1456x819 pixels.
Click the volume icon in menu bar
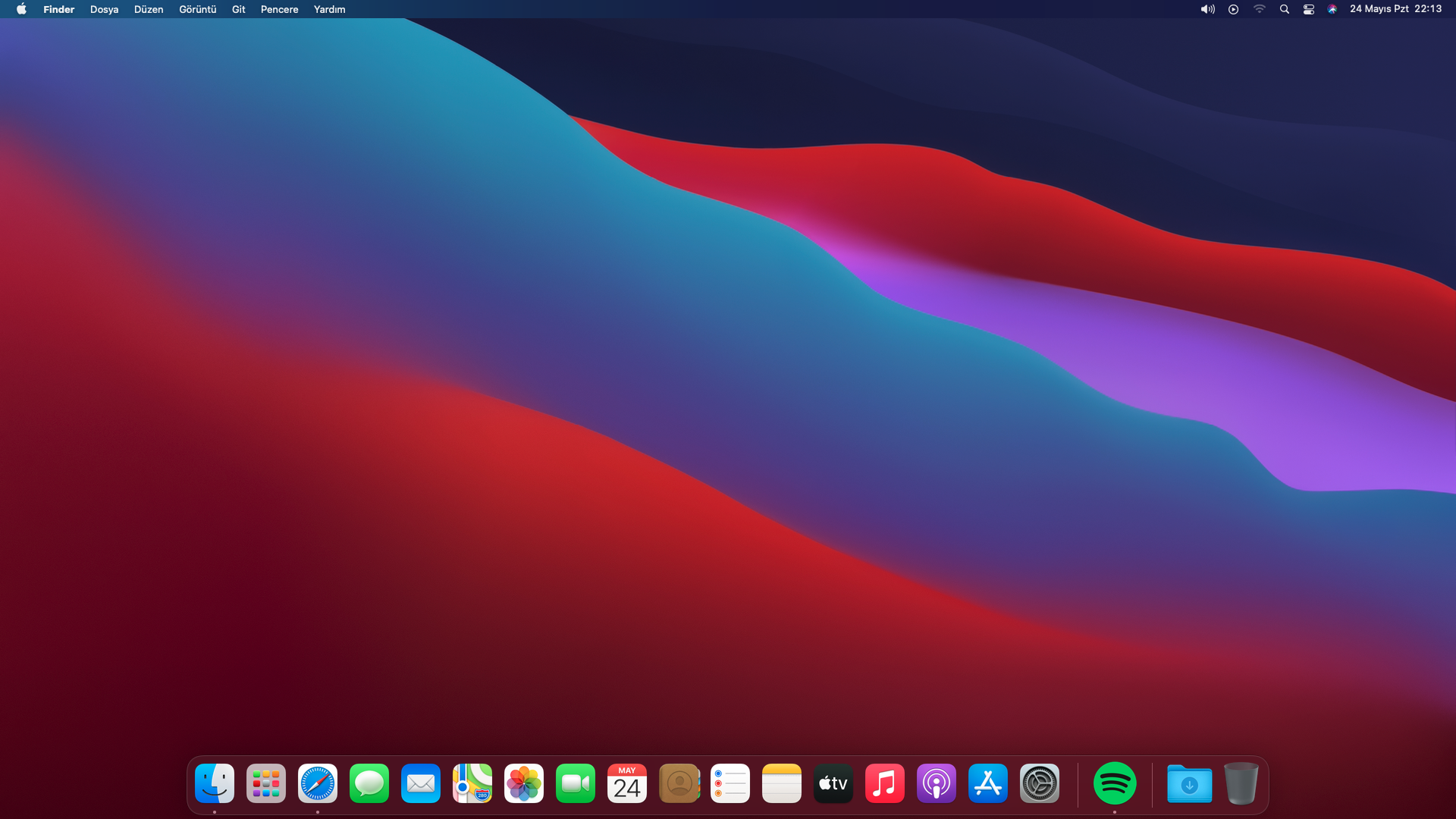tap(1207, 9)
